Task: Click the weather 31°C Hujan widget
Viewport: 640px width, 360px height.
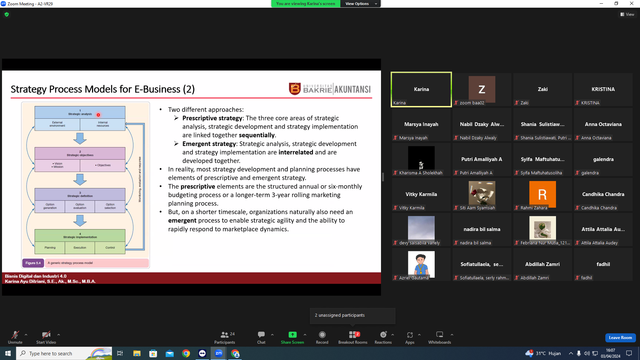Action: pos(544,353)
